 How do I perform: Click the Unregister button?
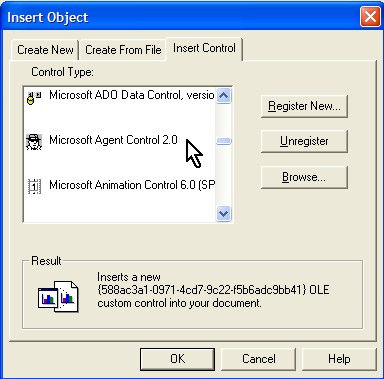click(x=304, y=141)
